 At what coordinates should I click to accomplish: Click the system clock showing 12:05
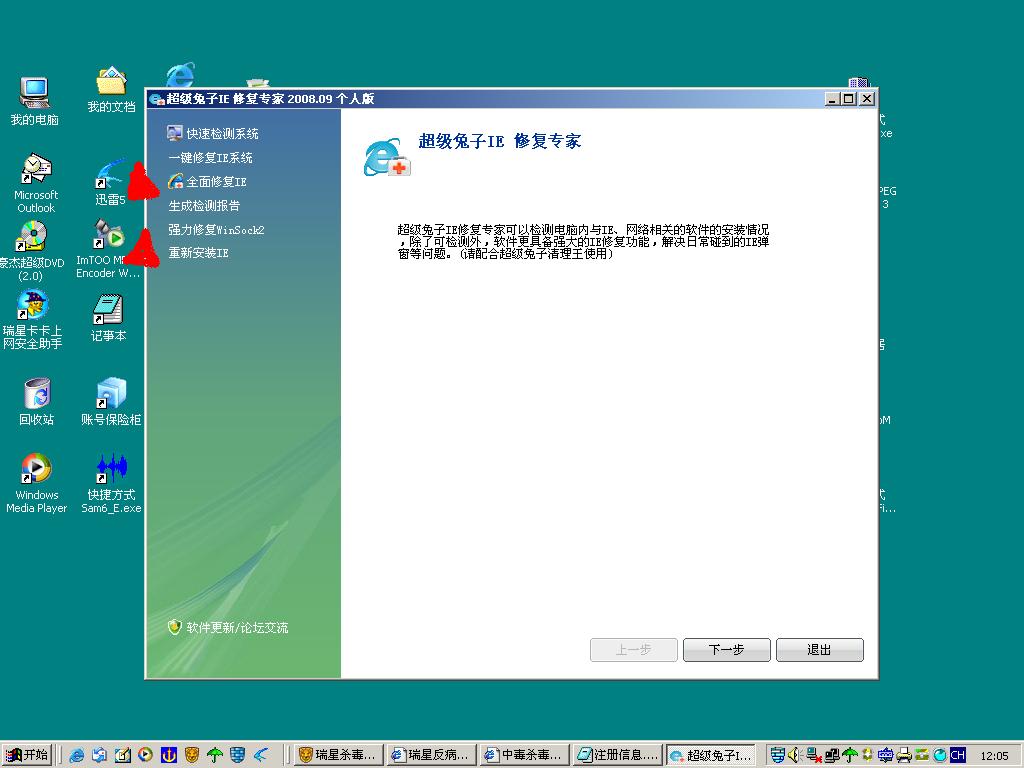tap(994, 756)
